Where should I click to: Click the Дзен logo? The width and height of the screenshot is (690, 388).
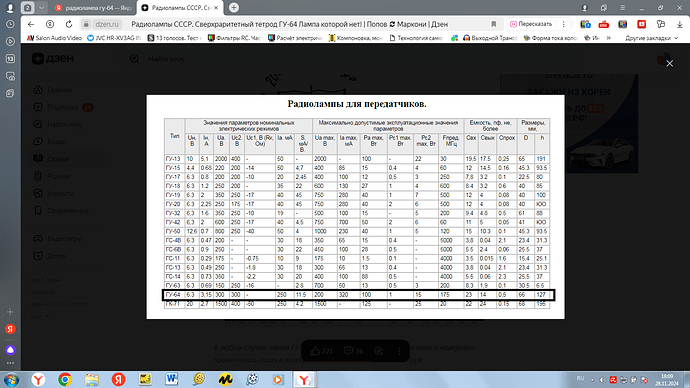coord(53,59)
